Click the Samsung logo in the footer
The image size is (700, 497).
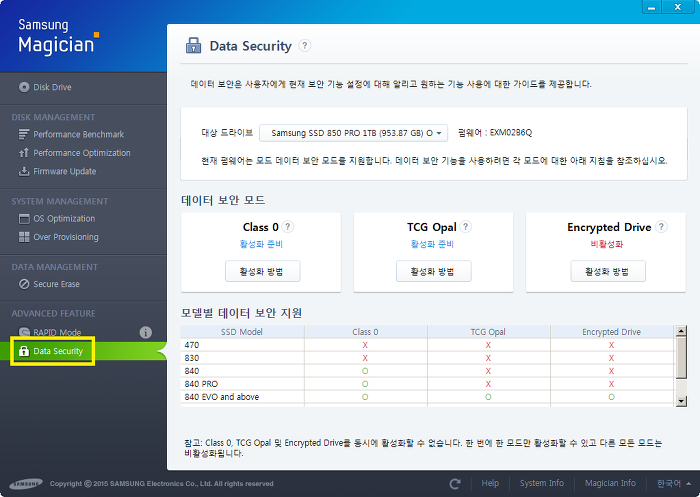click(x=26, y=484)
